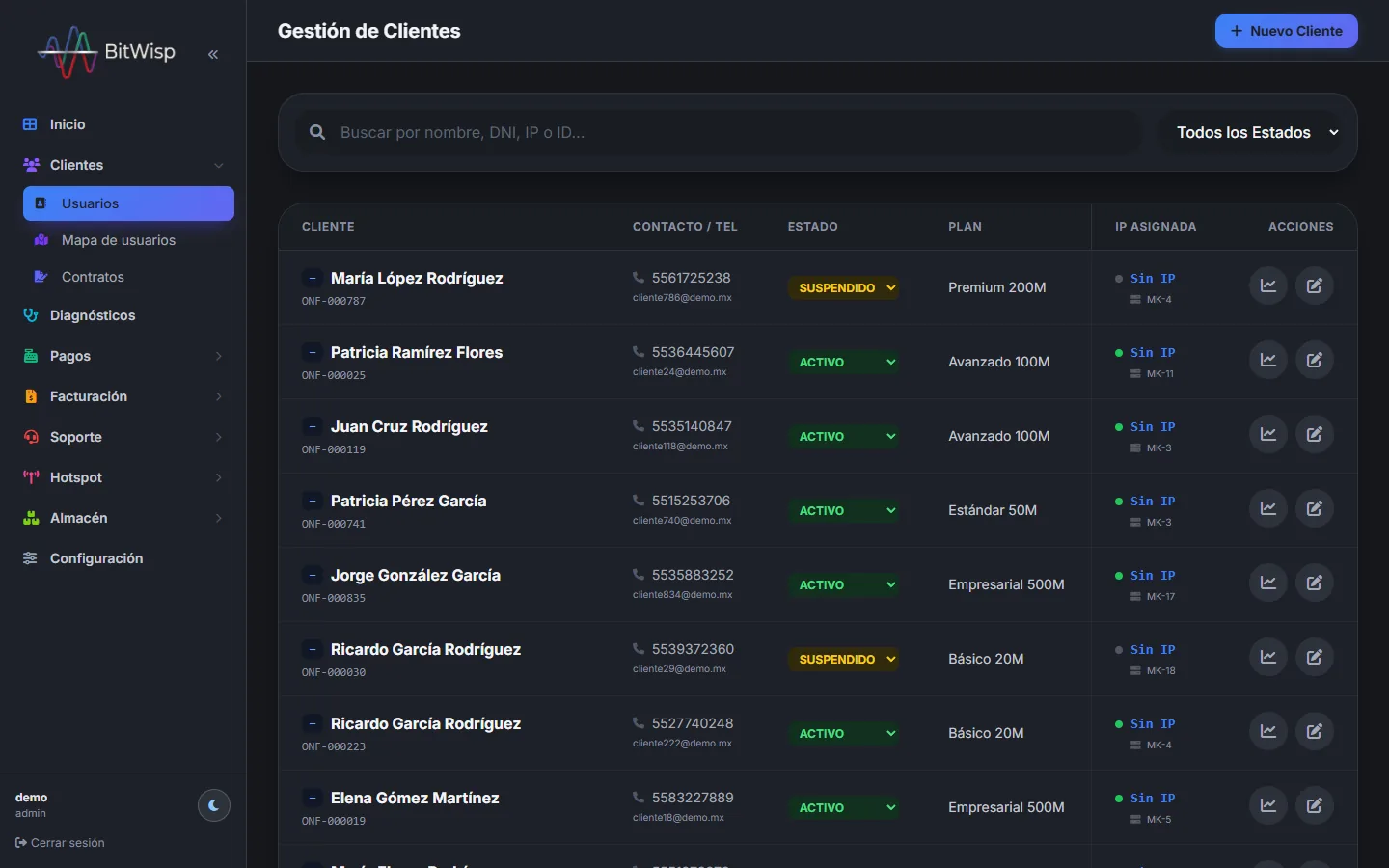This screenshot has width=1389, height=868.
Task: Open chart for Ricardo García Rodríguez ONF-000030
Action: pos(1268,657)
